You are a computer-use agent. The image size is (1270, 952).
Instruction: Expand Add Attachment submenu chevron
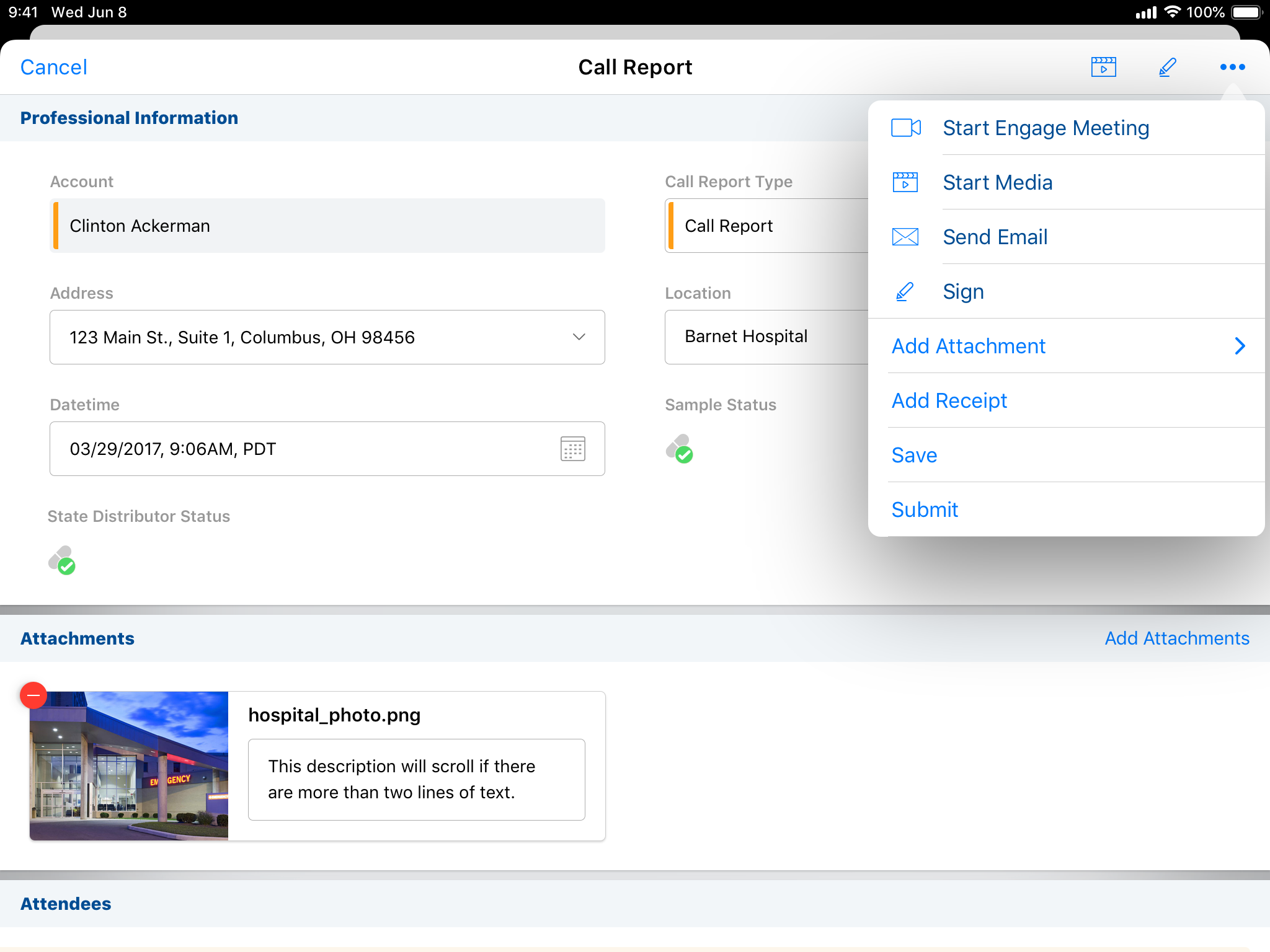click(x=1240, y=346)
